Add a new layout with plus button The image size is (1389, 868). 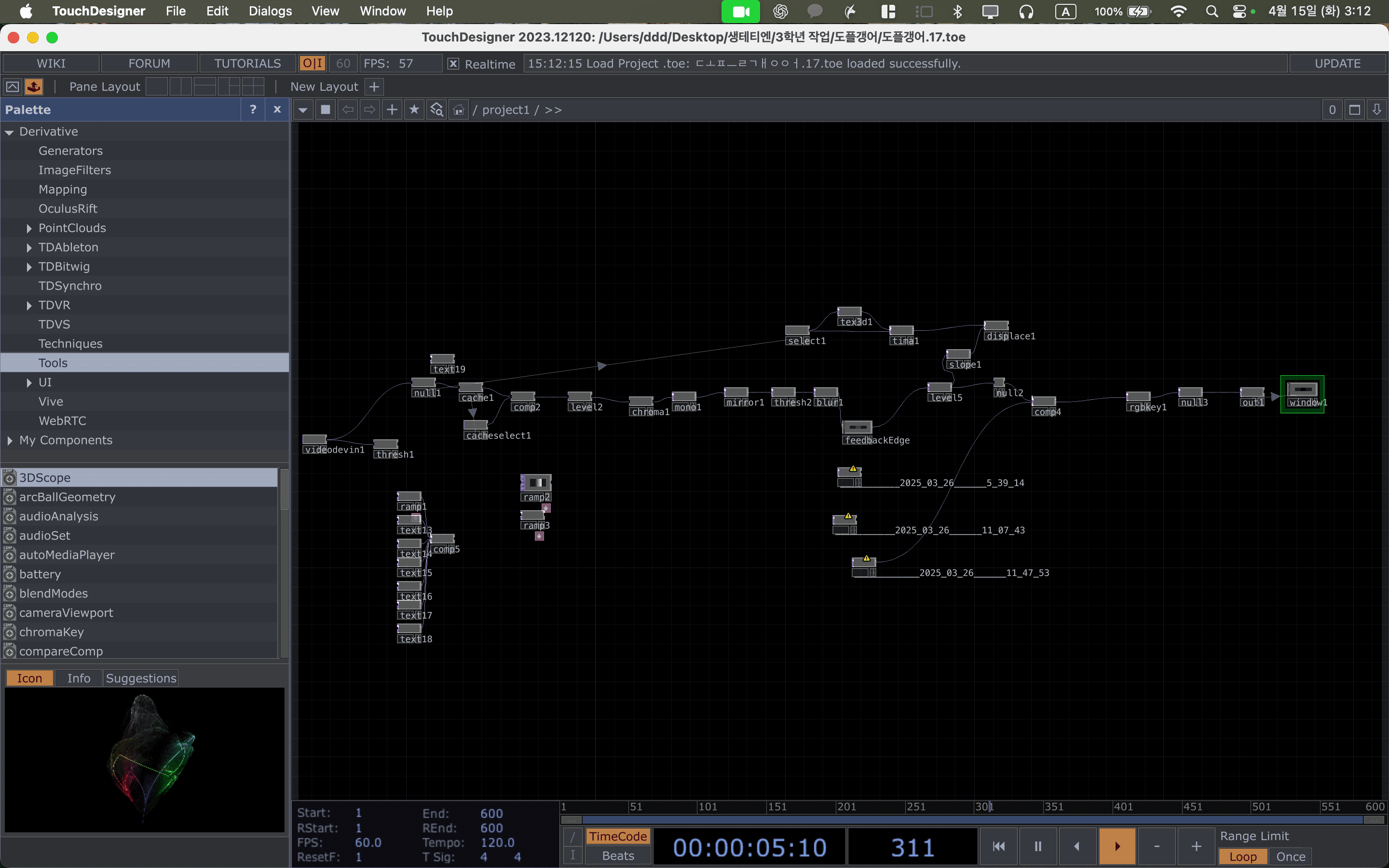pos(374,87)
